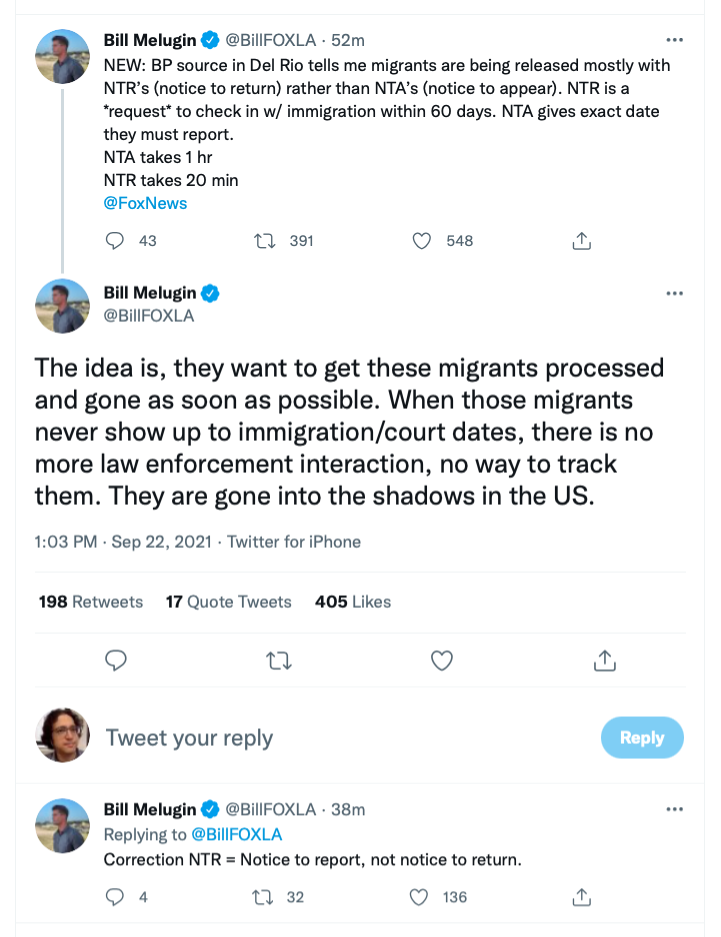
Task: Share the main tweet via share icon
Action: point(604,660)
